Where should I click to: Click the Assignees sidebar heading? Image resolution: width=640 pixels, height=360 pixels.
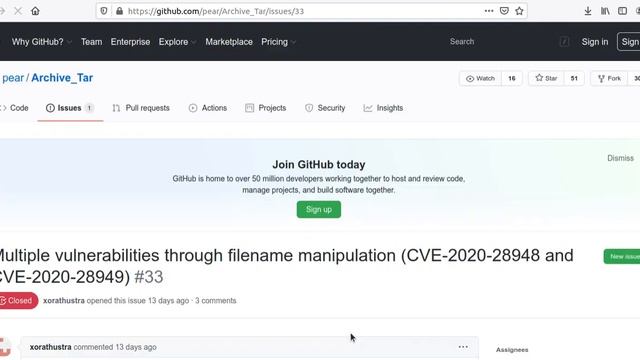click(512, 350)
